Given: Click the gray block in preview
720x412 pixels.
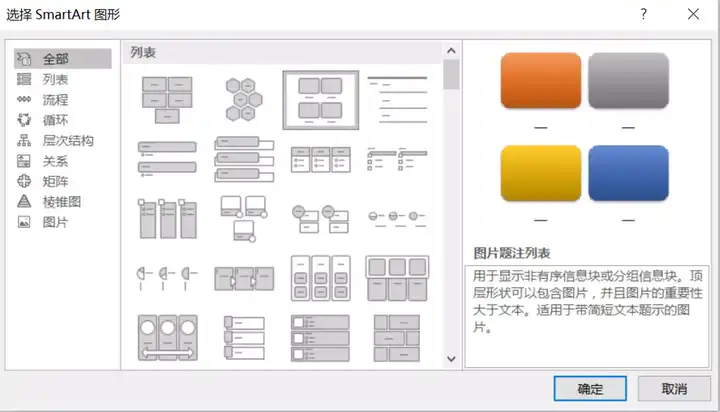Looking at the screenshot, I should 628,80.
